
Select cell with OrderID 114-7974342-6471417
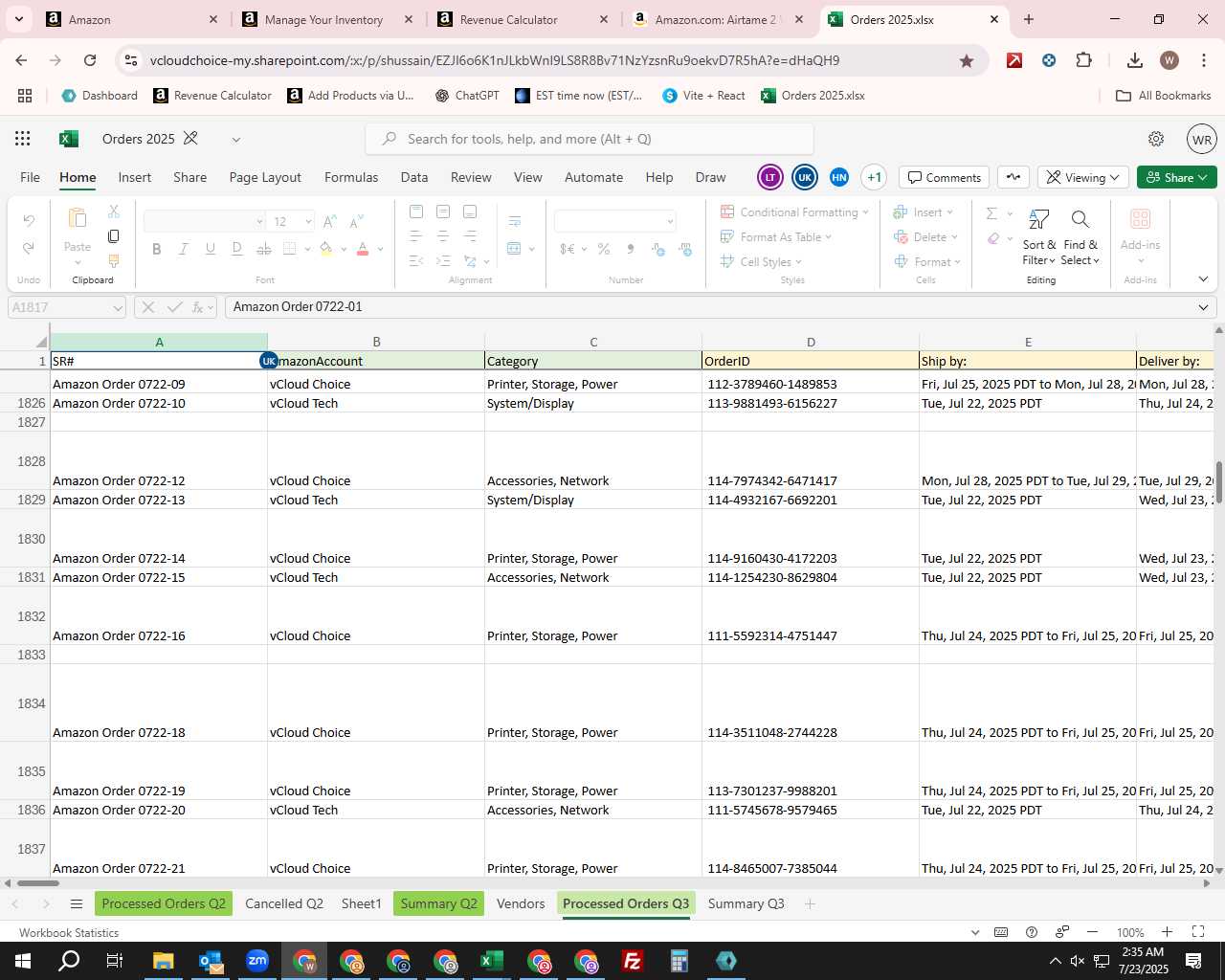click(x=811, y=461)
